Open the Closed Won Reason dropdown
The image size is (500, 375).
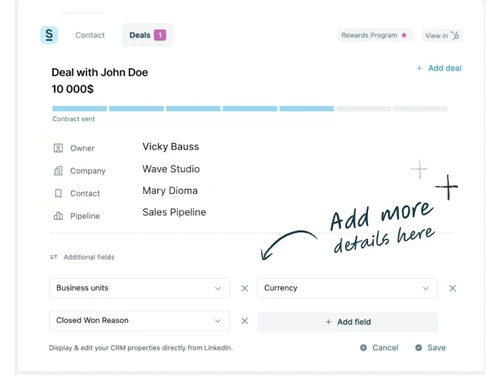[x=139, y=321]
